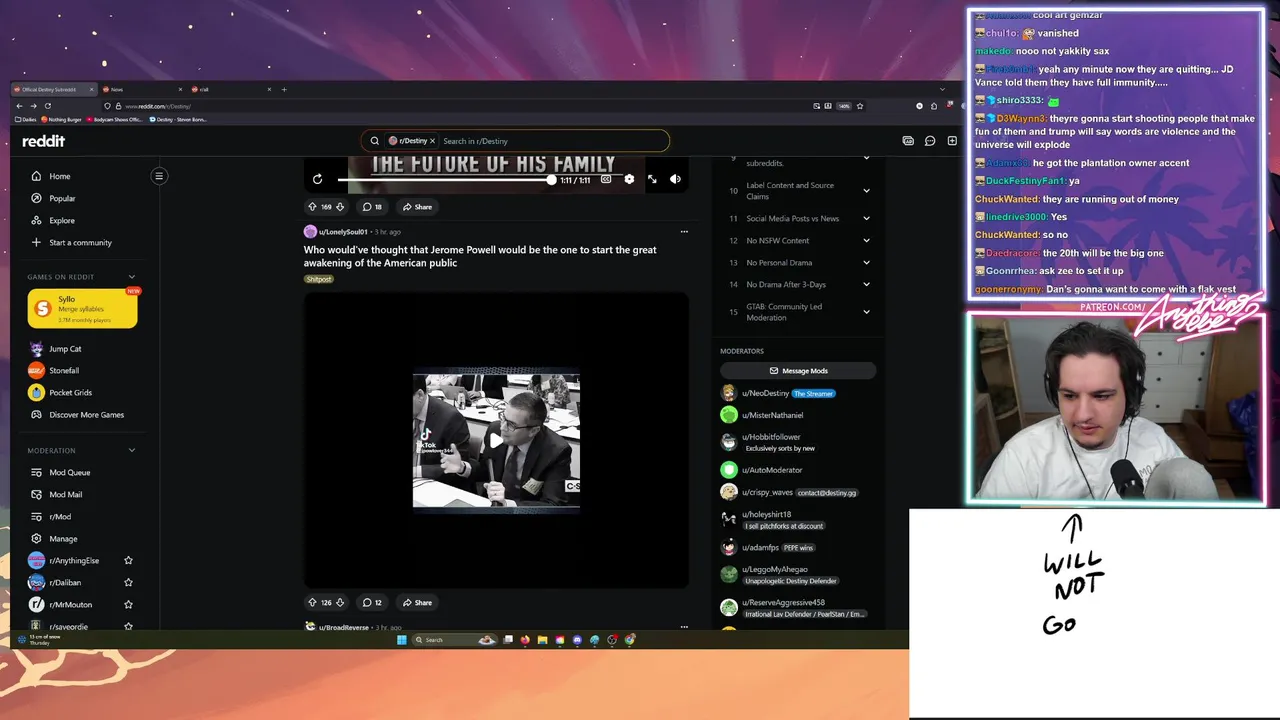Click the video progress bar handle
Screen dimensions: 1280x720
(551, 179)
